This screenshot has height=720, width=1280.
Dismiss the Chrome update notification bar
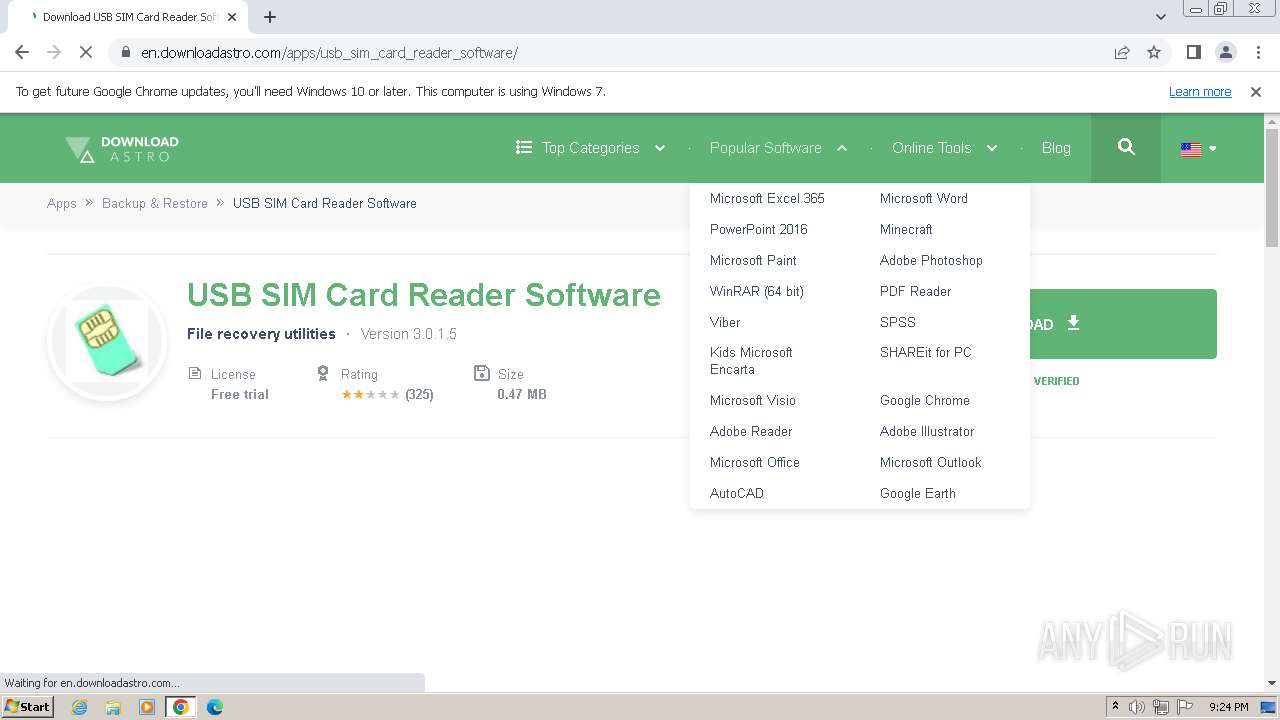tap(1256, 91)
